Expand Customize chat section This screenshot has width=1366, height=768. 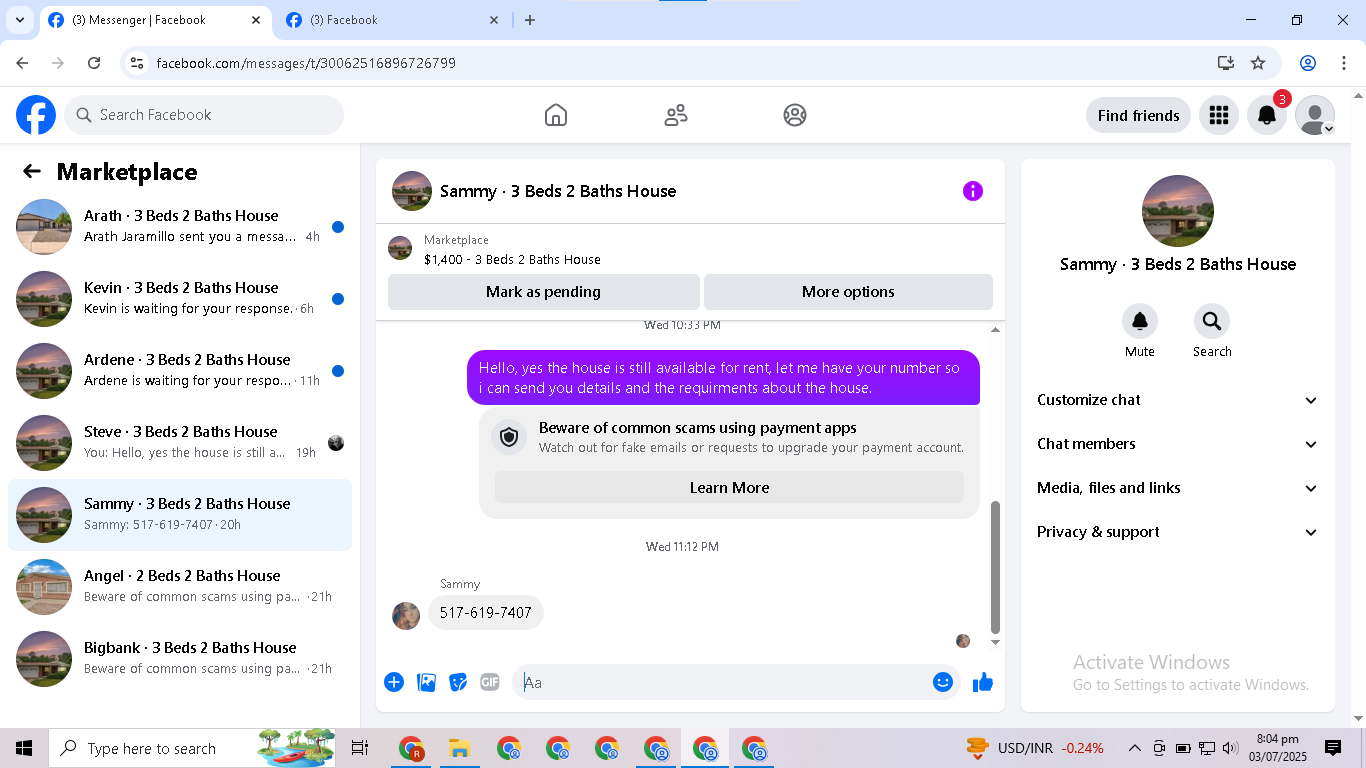click(x=1178, y=400)
